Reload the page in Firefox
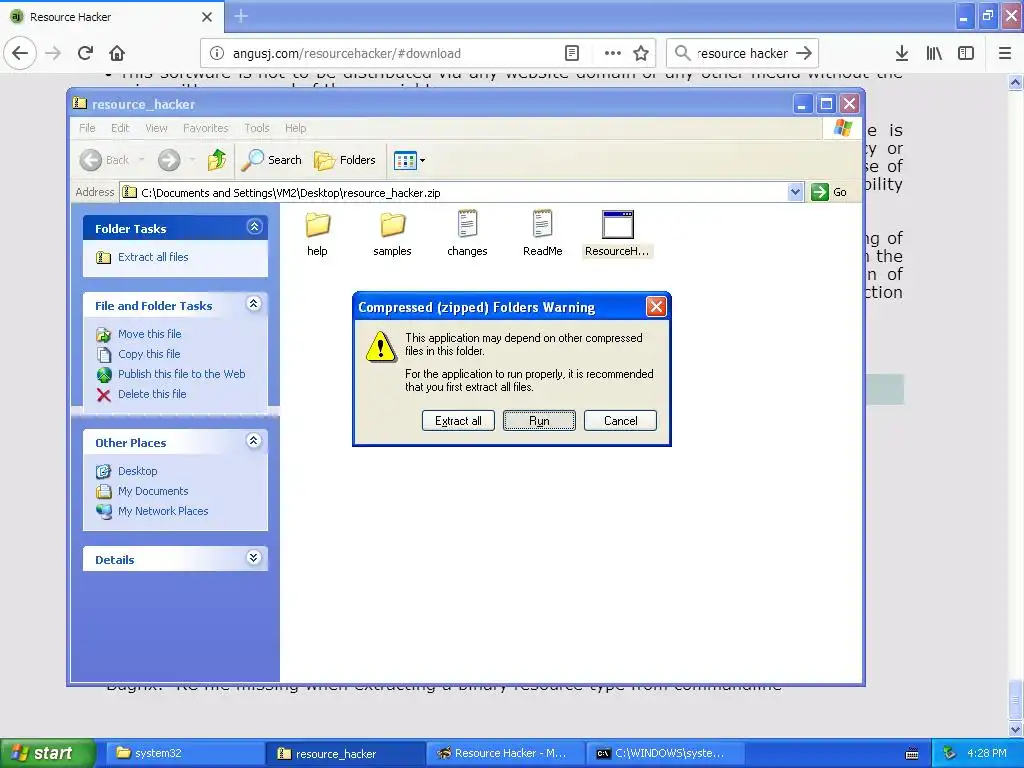This screenshot has width=1024, height=768. 85,53
